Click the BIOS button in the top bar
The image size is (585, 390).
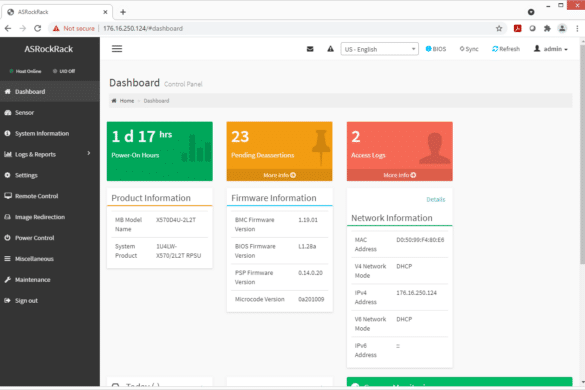coord(436,49)
